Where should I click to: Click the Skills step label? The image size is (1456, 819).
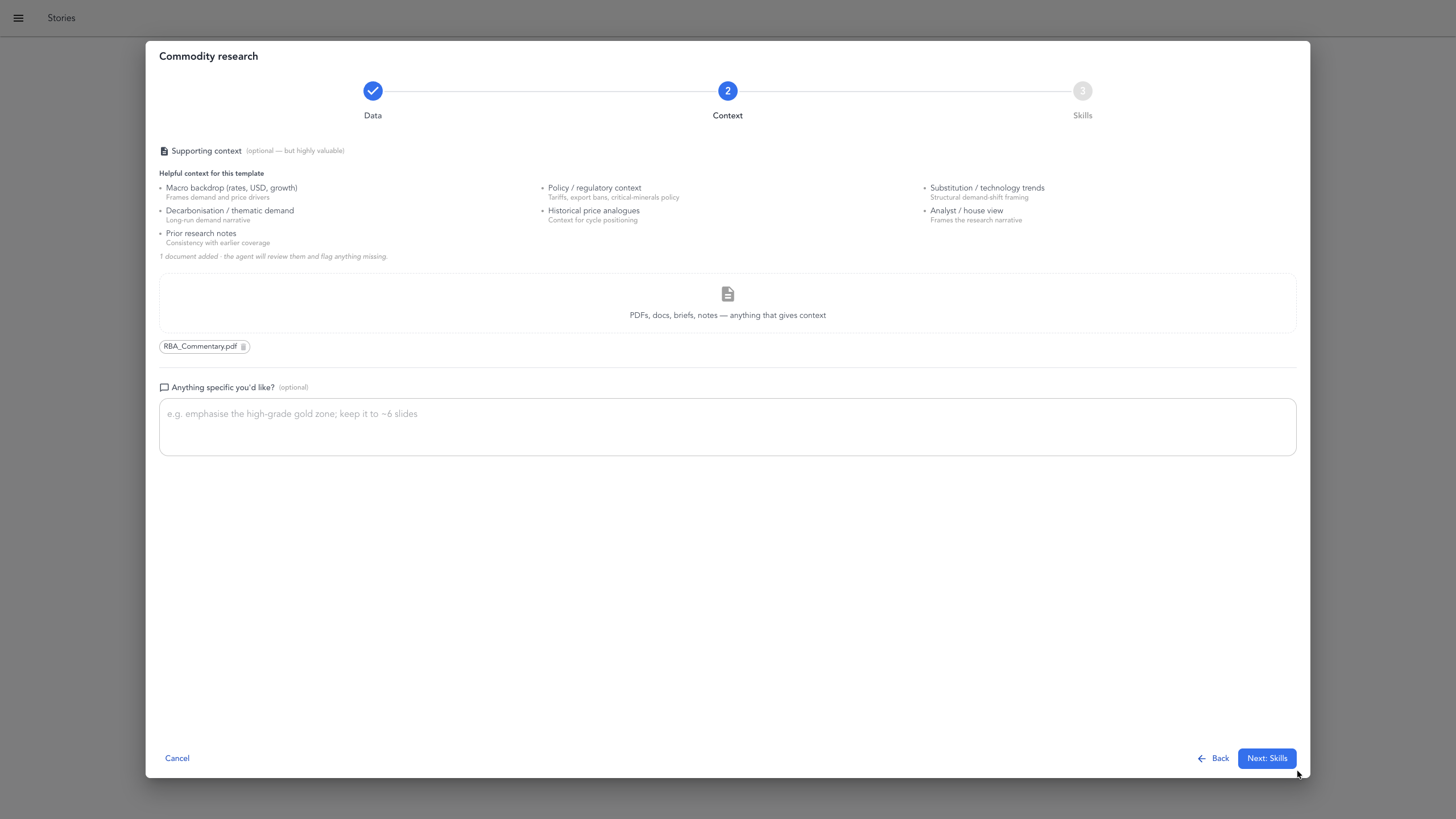coord(1083,115)
